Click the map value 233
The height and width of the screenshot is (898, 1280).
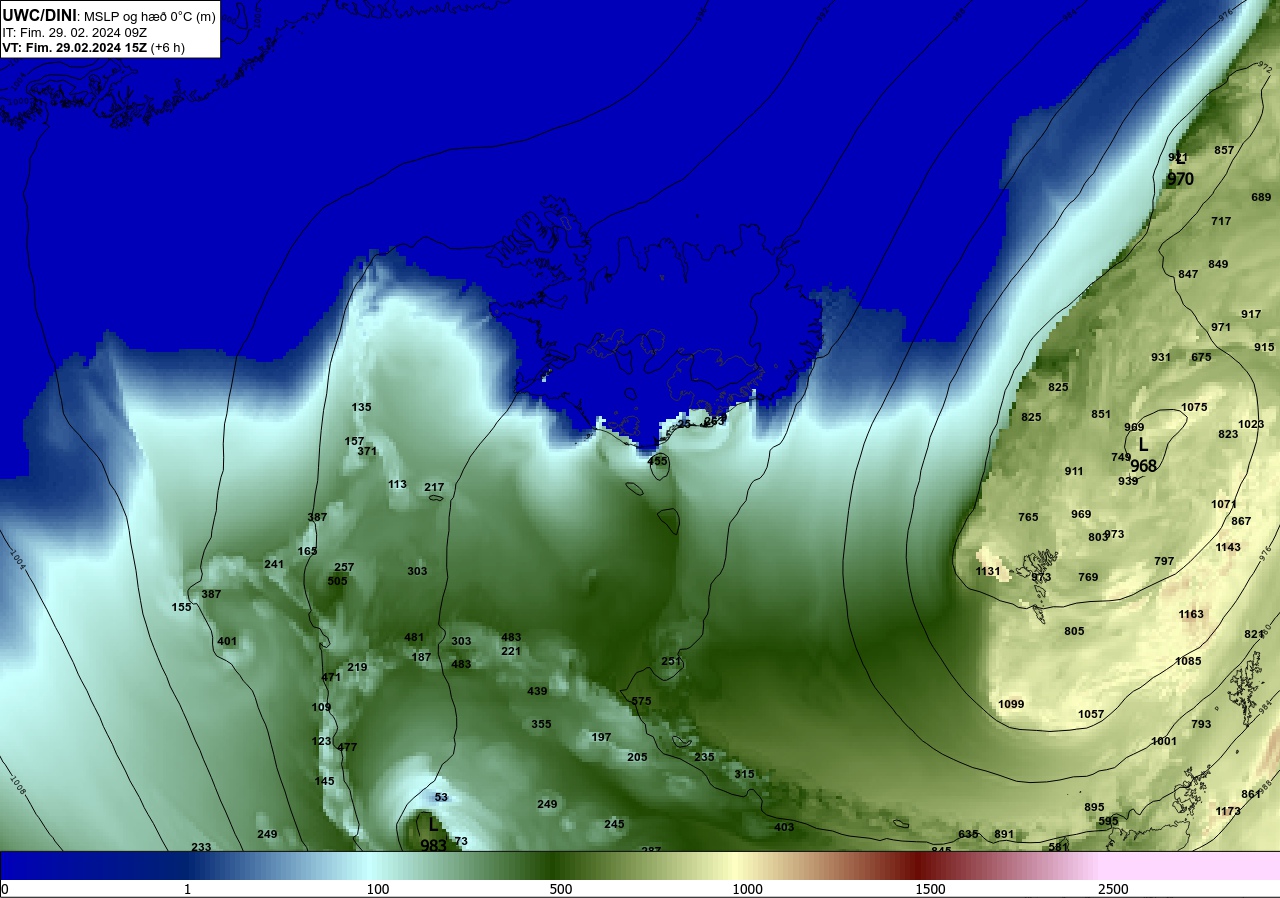pos(201,847)
